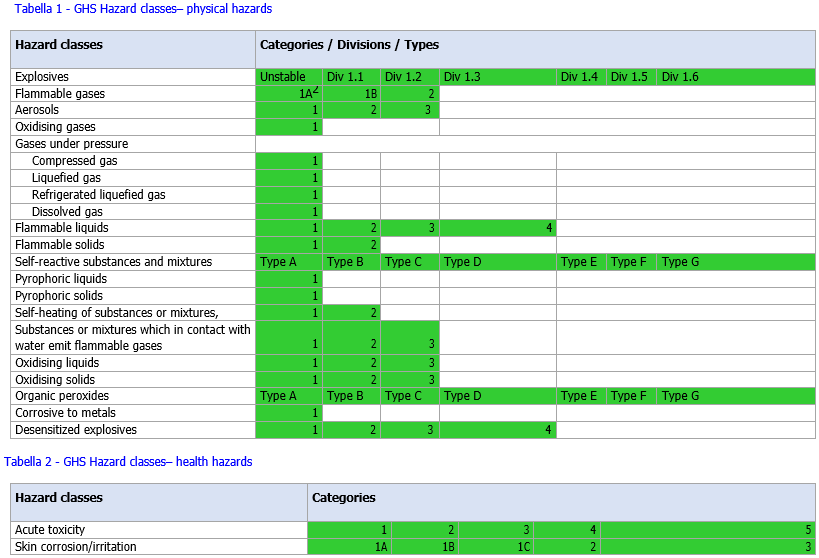
Task: Select the 'Refrigerated liquefied gas' row label
Action: [98, 195]
